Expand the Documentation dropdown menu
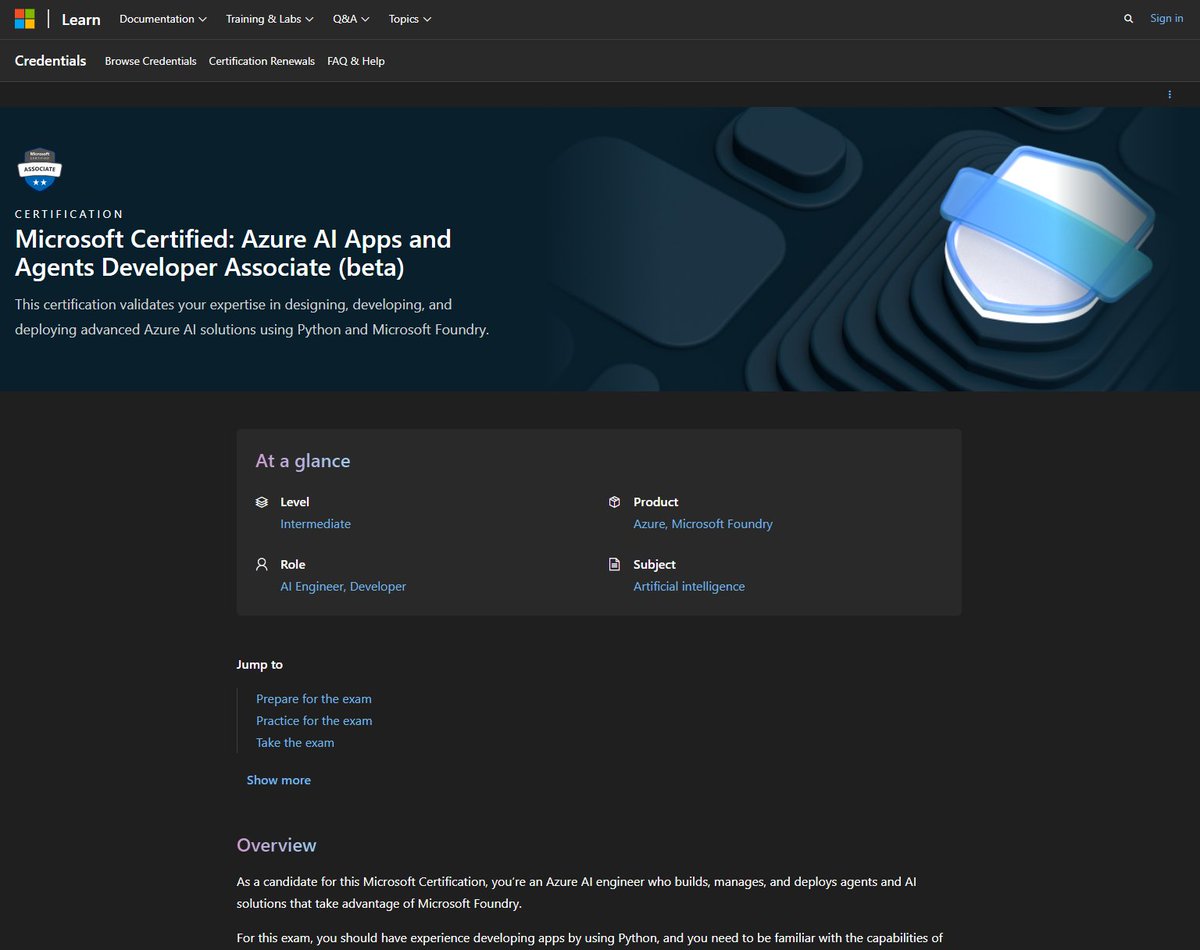This screenshot has height=950, width=1200. pyautogui.click(x=163, y=19)
